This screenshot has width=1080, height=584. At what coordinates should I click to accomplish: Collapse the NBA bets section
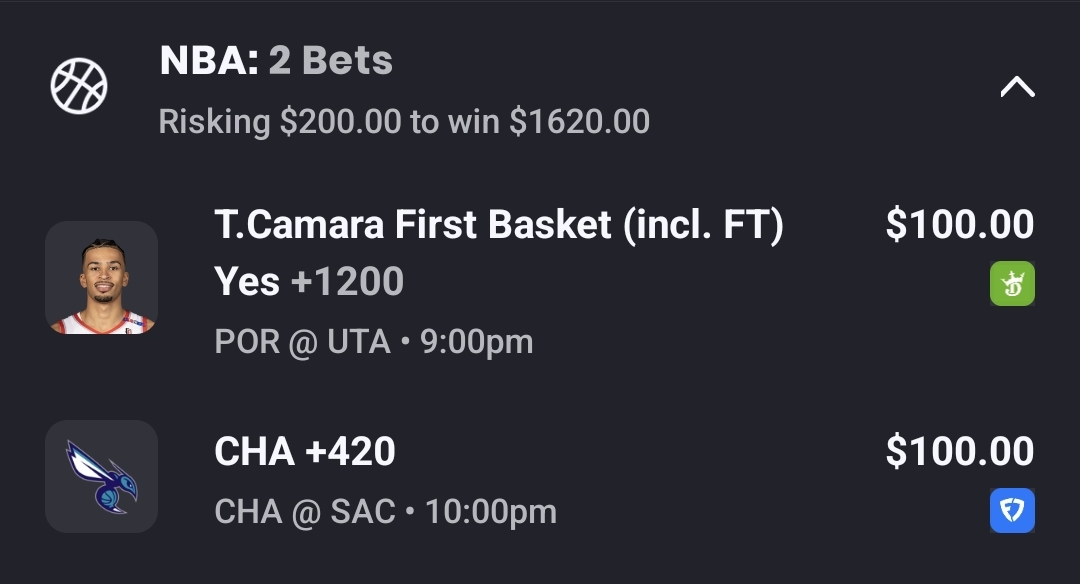[x=1017, y=88]
